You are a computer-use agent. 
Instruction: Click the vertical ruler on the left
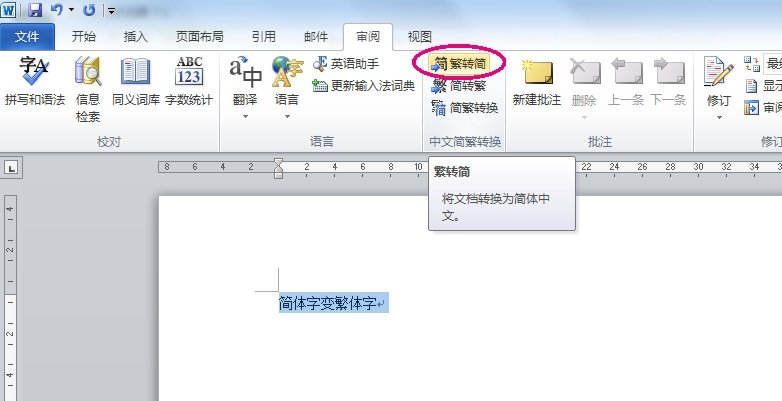tap(10, 298)
